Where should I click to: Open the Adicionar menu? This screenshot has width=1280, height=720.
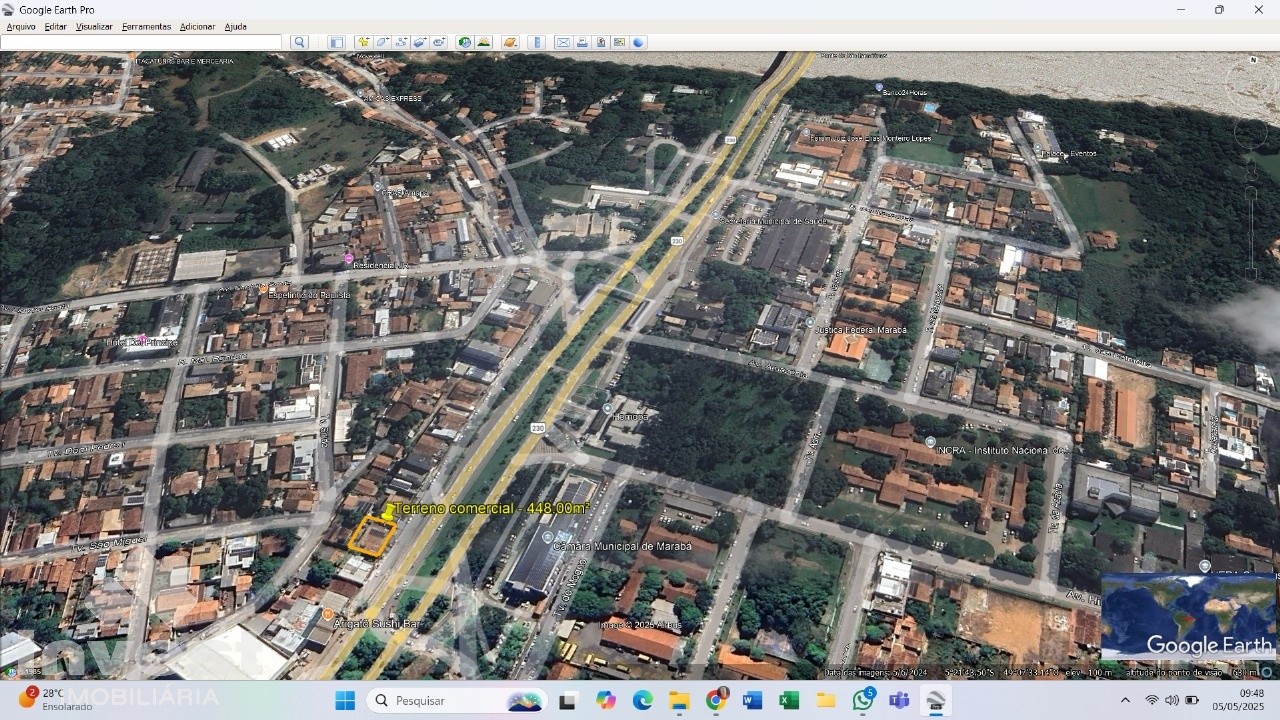[x=198, y=27]
